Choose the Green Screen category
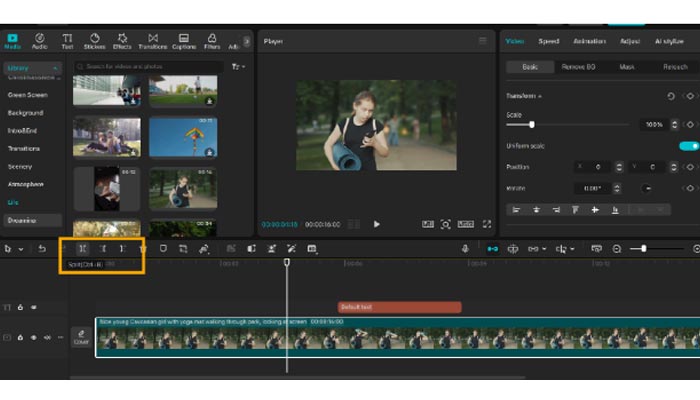This screenshot has height=400, width=700. pos(27,95)
